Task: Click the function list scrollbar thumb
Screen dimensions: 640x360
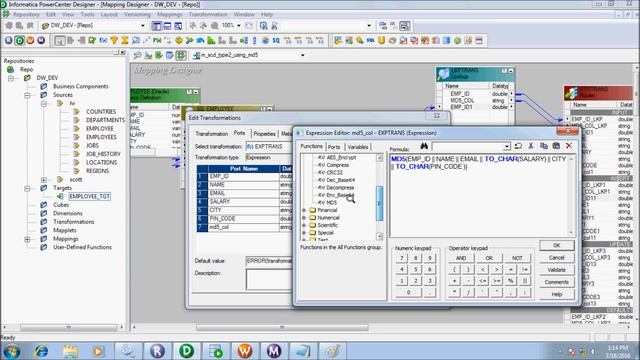Action: click(x=379, y=203)
